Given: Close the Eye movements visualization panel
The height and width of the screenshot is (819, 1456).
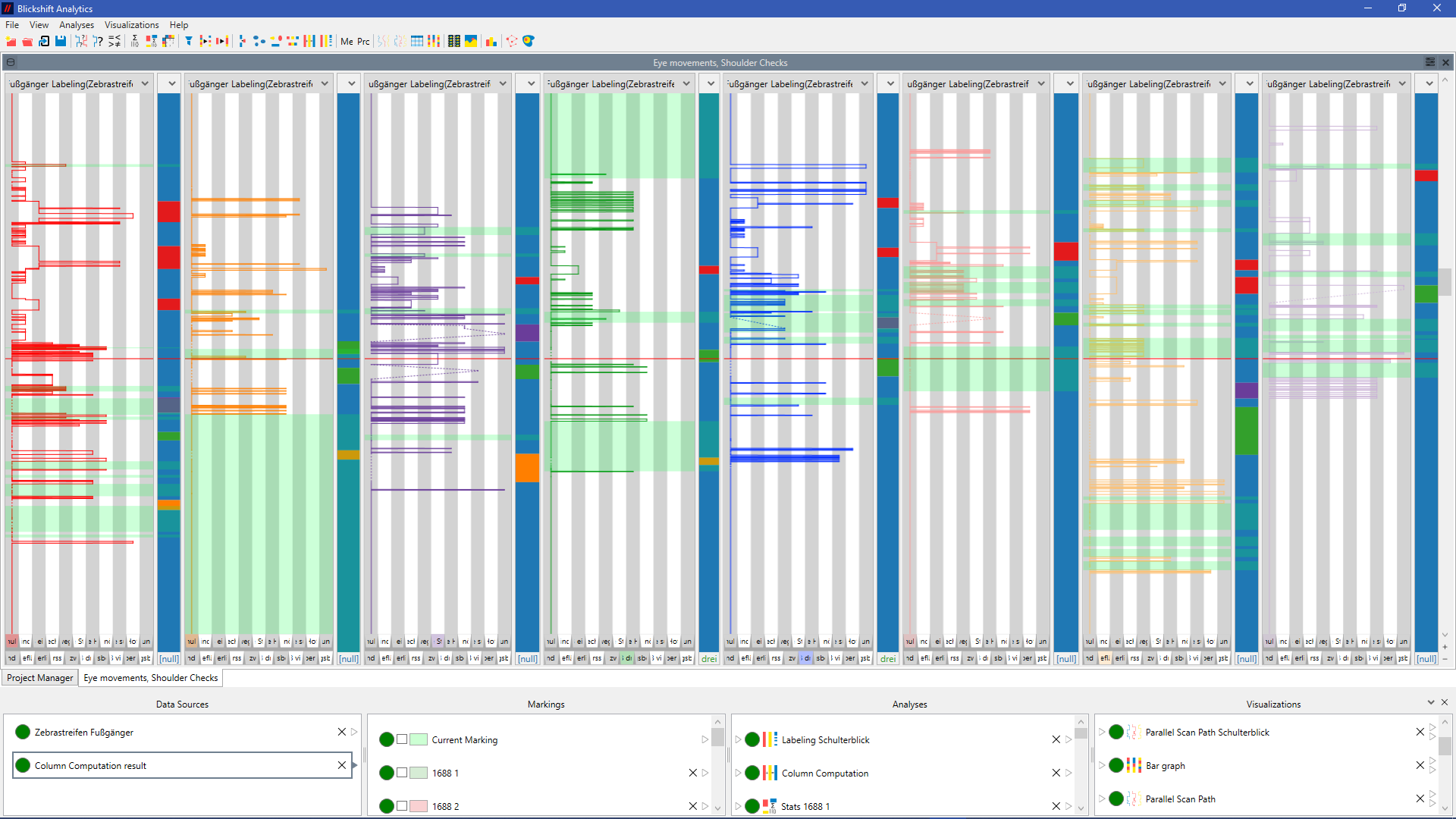Looking at the screenshot, I should (x=1445, y=62).
